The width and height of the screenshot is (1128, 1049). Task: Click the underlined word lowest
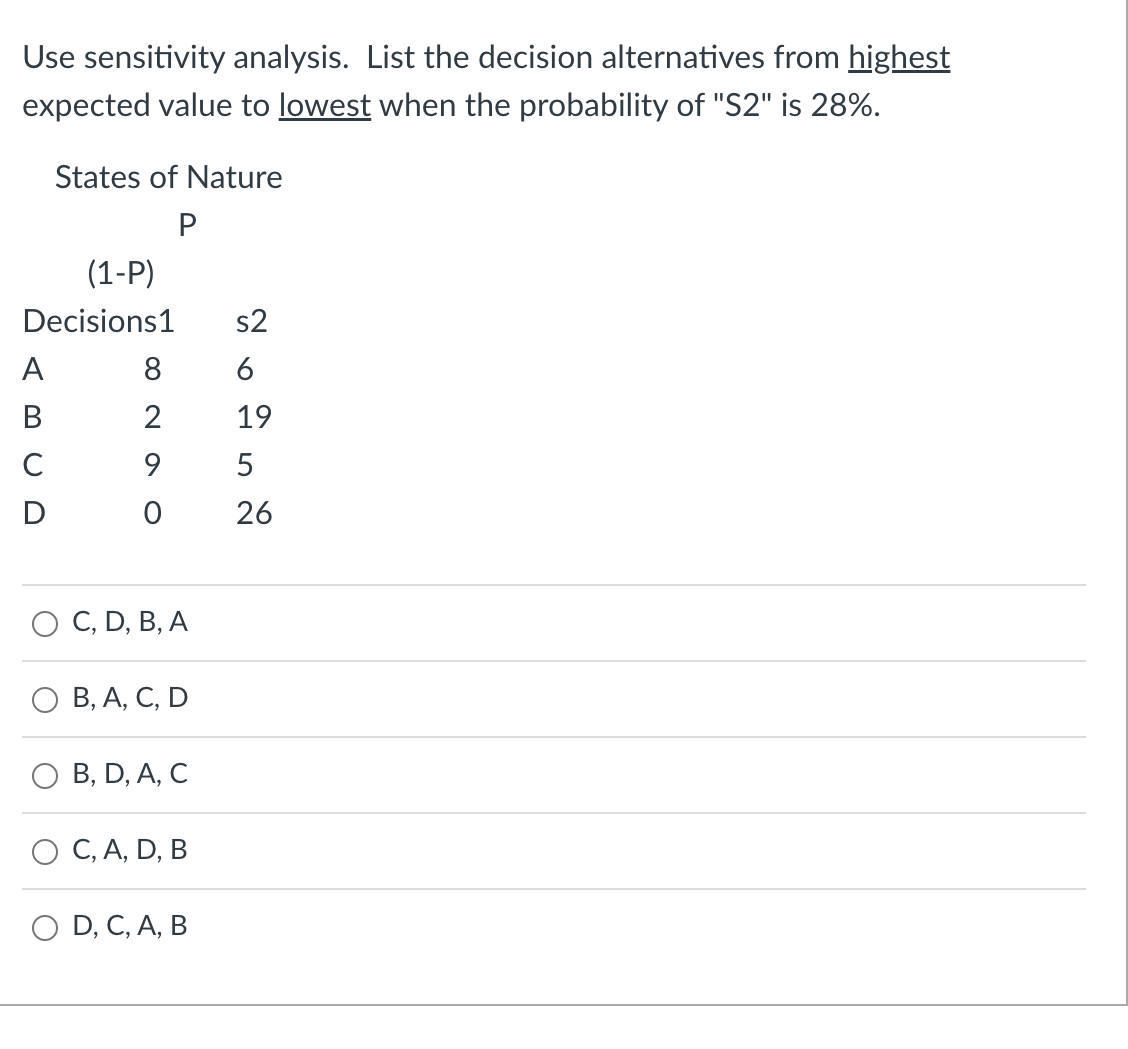pos(326,105)
